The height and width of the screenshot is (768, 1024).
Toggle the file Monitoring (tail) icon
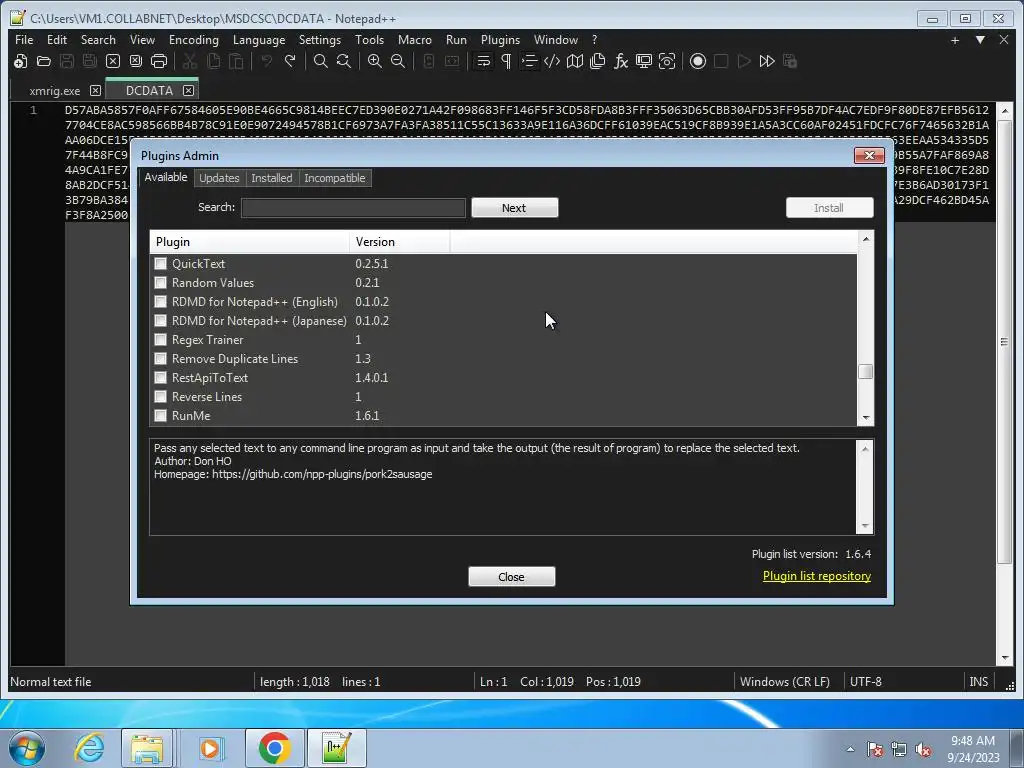click(667, 61)
